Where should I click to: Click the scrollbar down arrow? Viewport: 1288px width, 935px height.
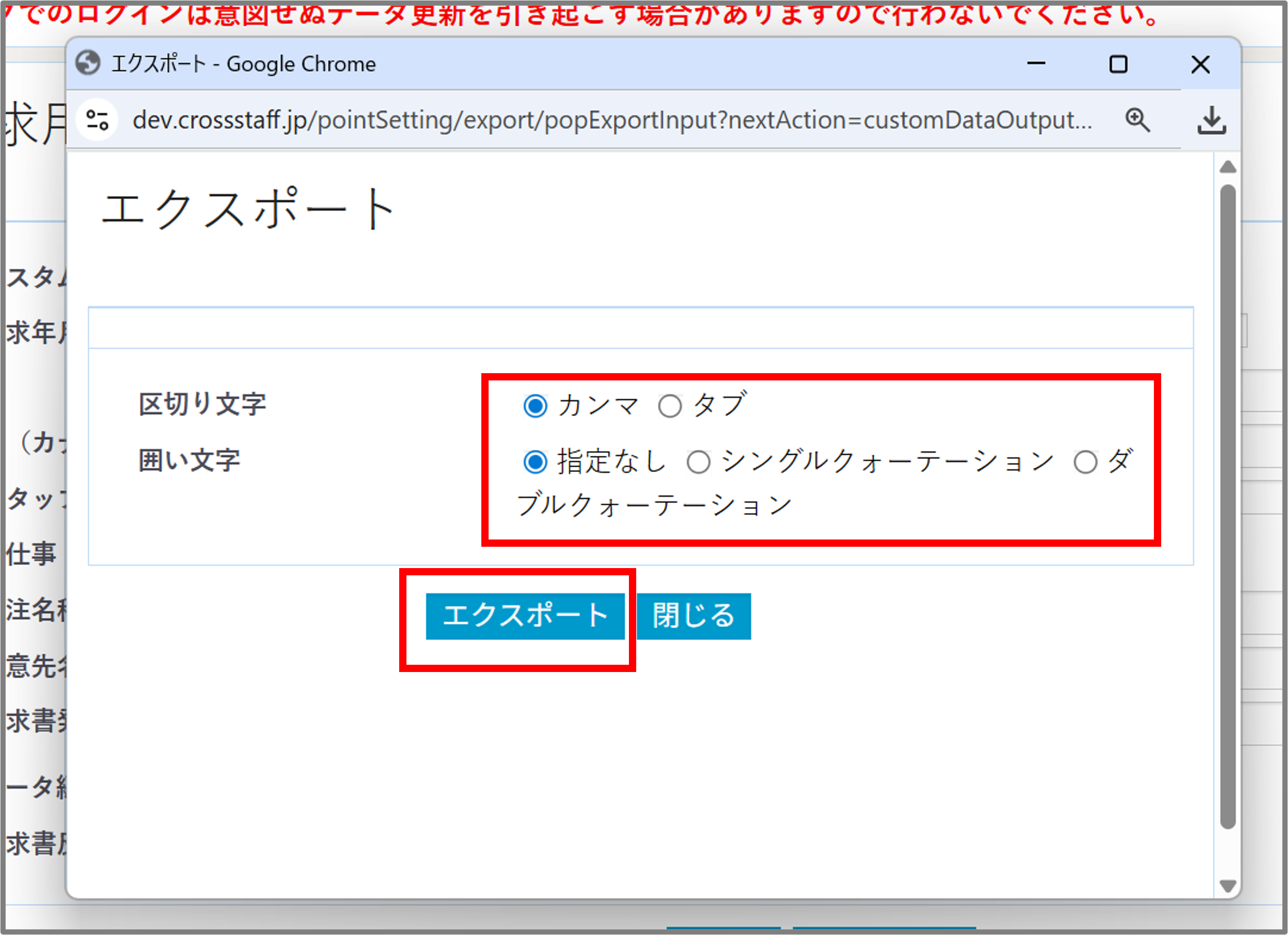click(x=1227, y=886)
